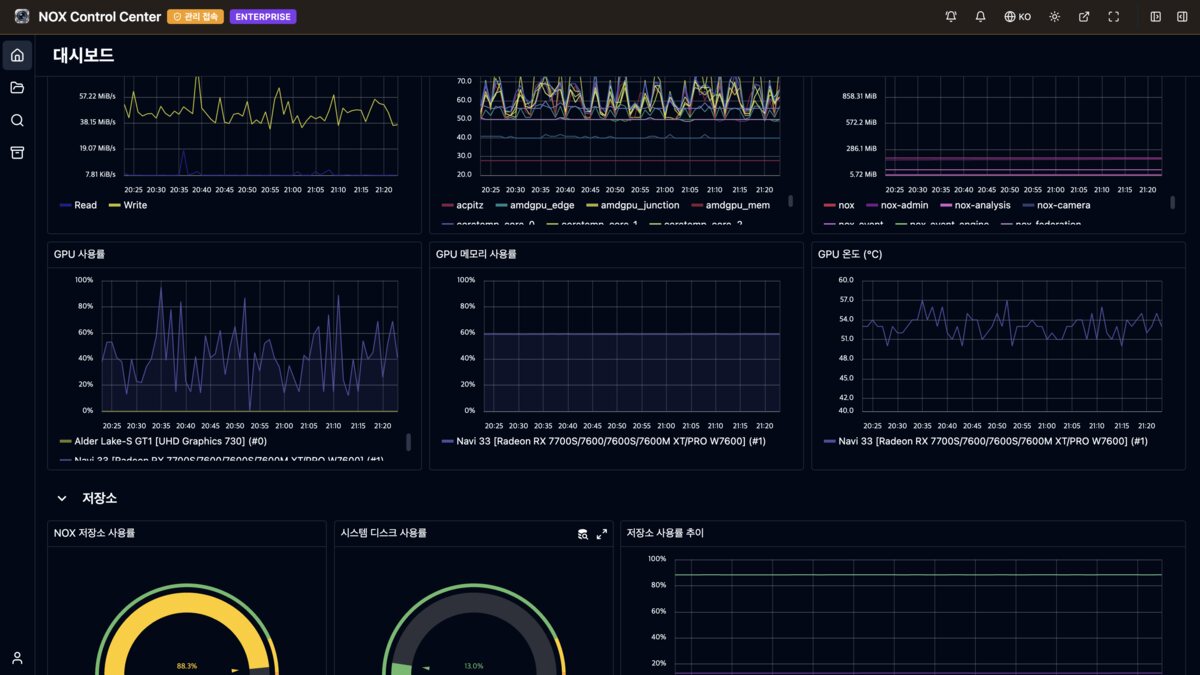
Task: Click the 관리 접속 badge
Action: (195, 17)
